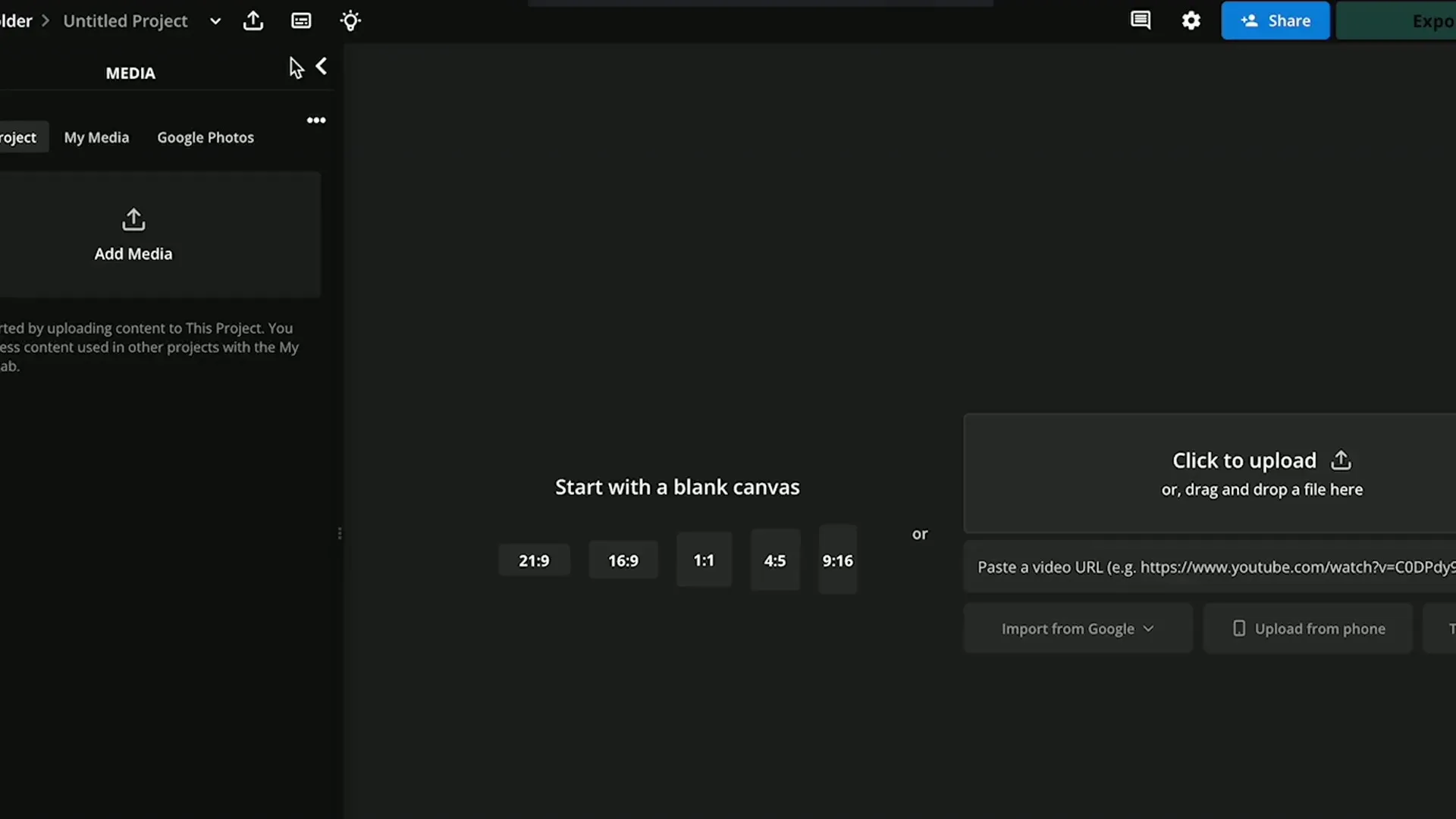Click the Add Media label
This screenshot has width=1456, height=819.
pos(133,254)
